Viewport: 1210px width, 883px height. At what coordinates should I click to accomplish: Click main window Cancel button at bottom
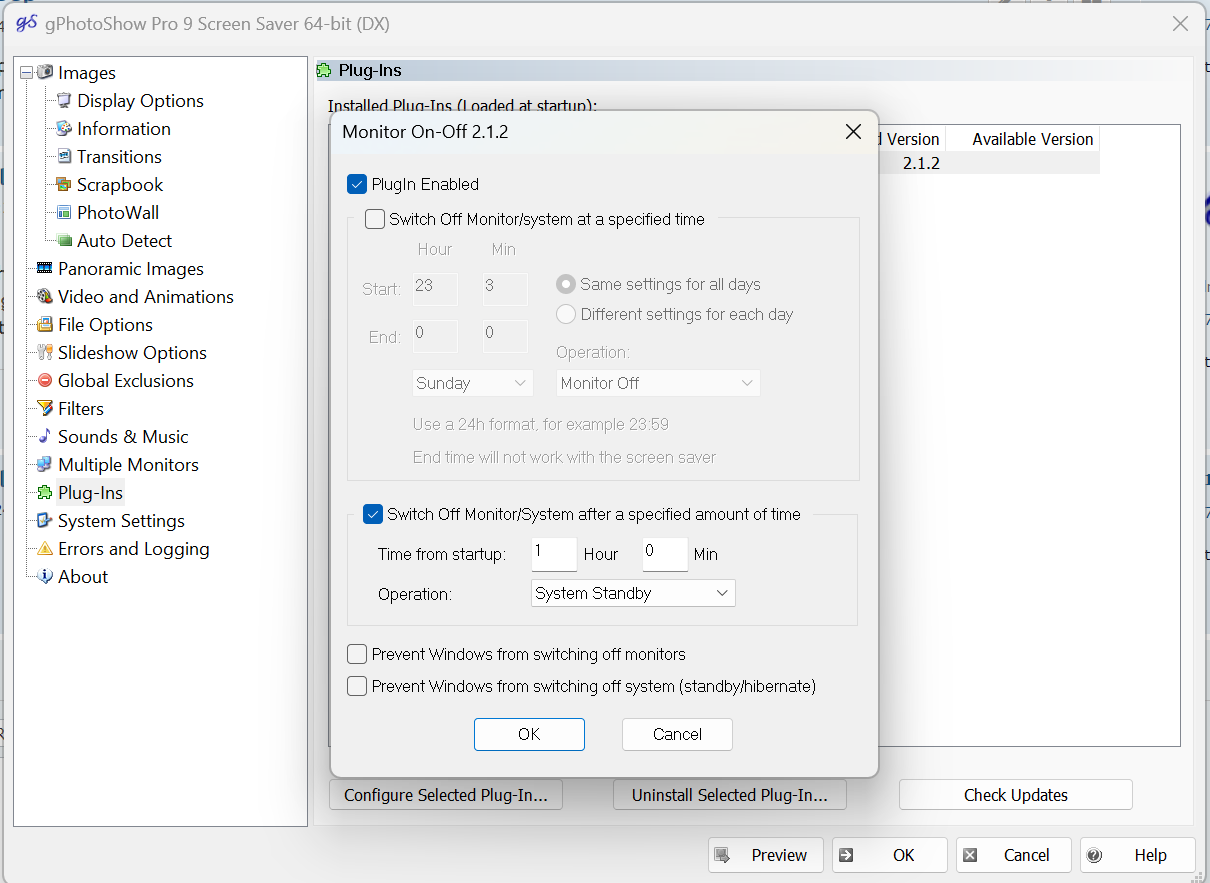click(x=1014, y=855)
